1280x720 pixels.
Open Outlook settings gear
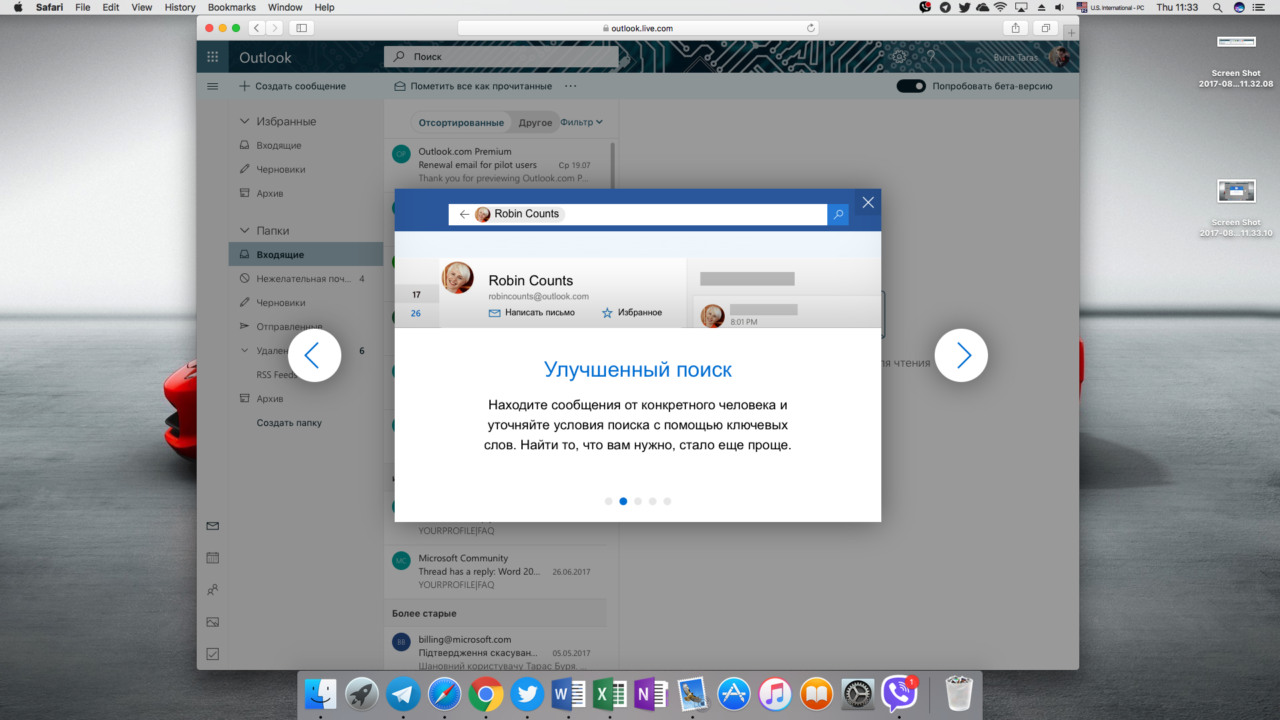click(x=899, y=57)
